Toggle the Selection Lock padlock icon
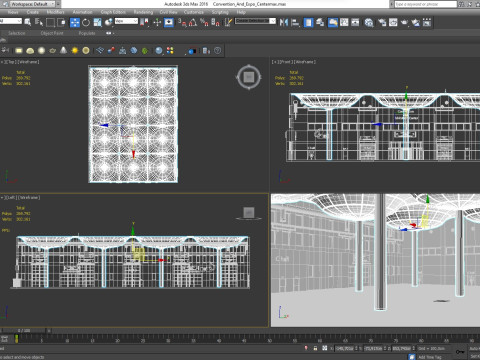 tap(315, 348)
